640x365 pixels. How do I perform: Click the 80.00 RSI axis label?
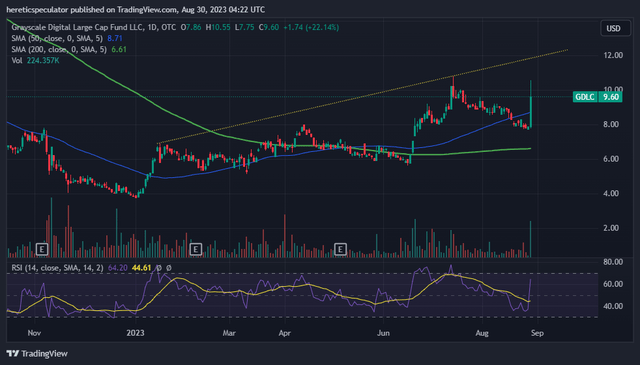[613, 262]
